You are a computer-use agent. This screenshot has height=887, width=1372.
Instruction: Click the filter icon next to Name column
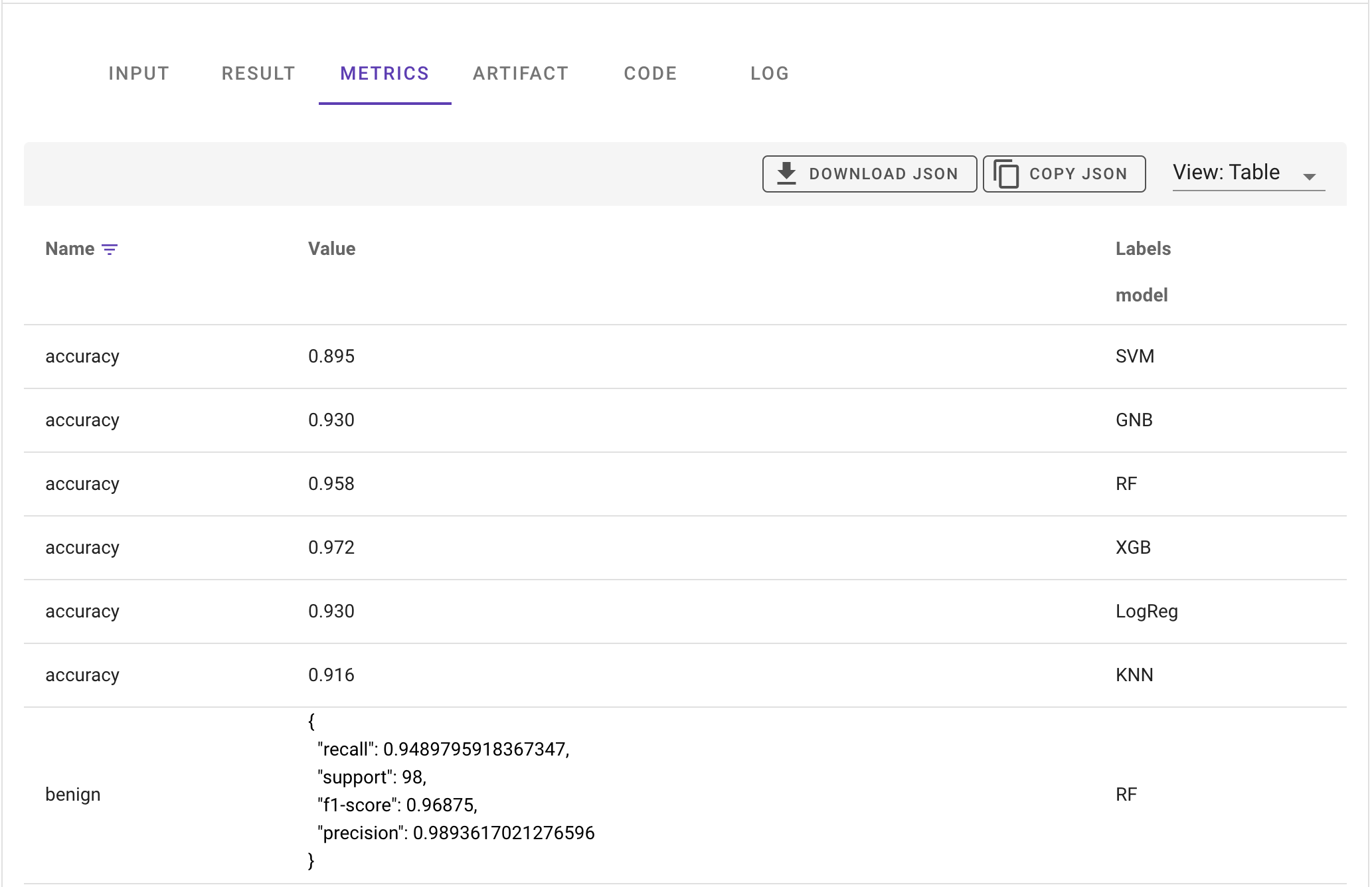(111, 249)
